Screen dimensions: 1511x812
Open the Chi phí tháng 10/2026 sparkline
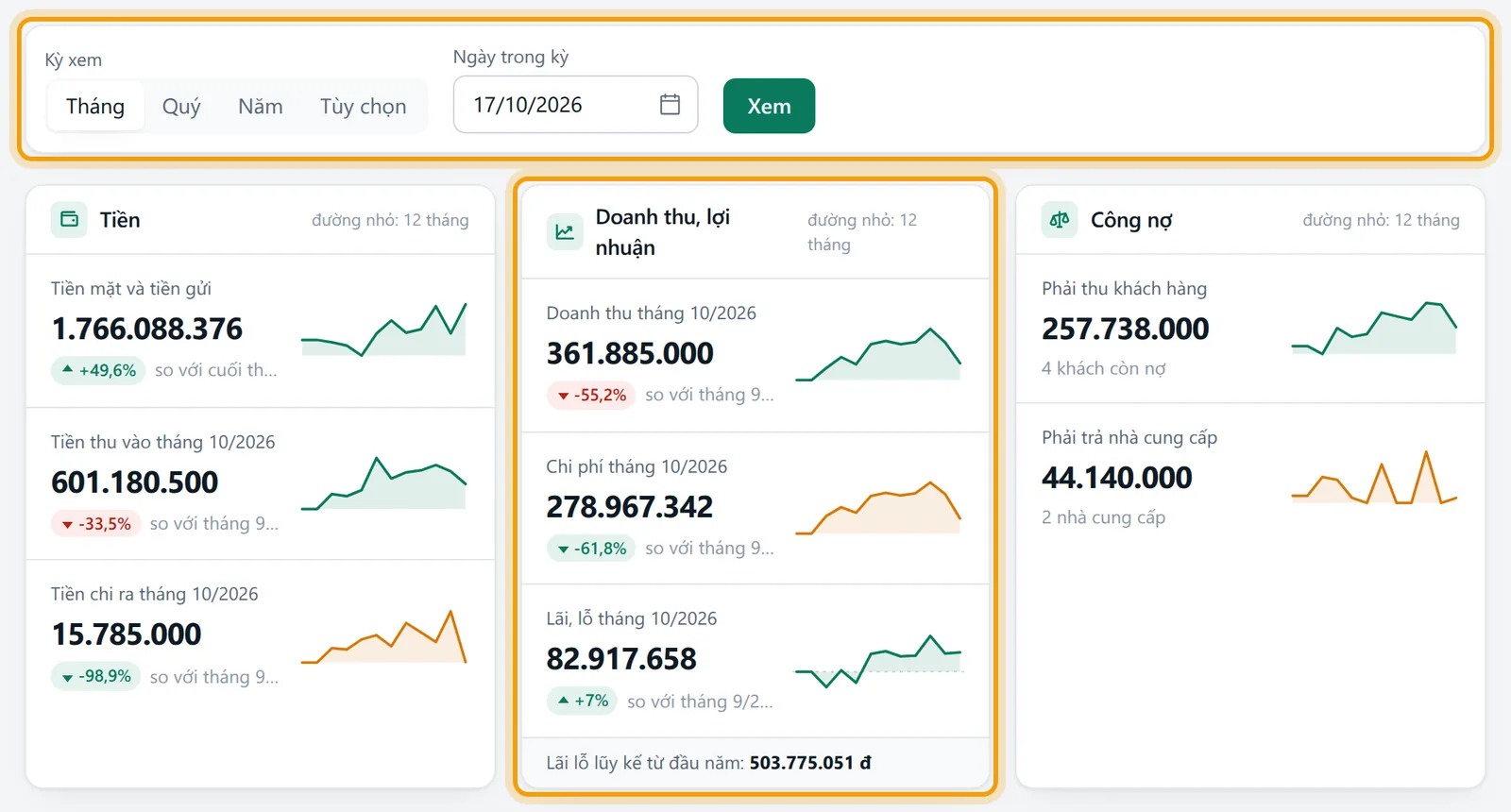click(x=878, y=508)
